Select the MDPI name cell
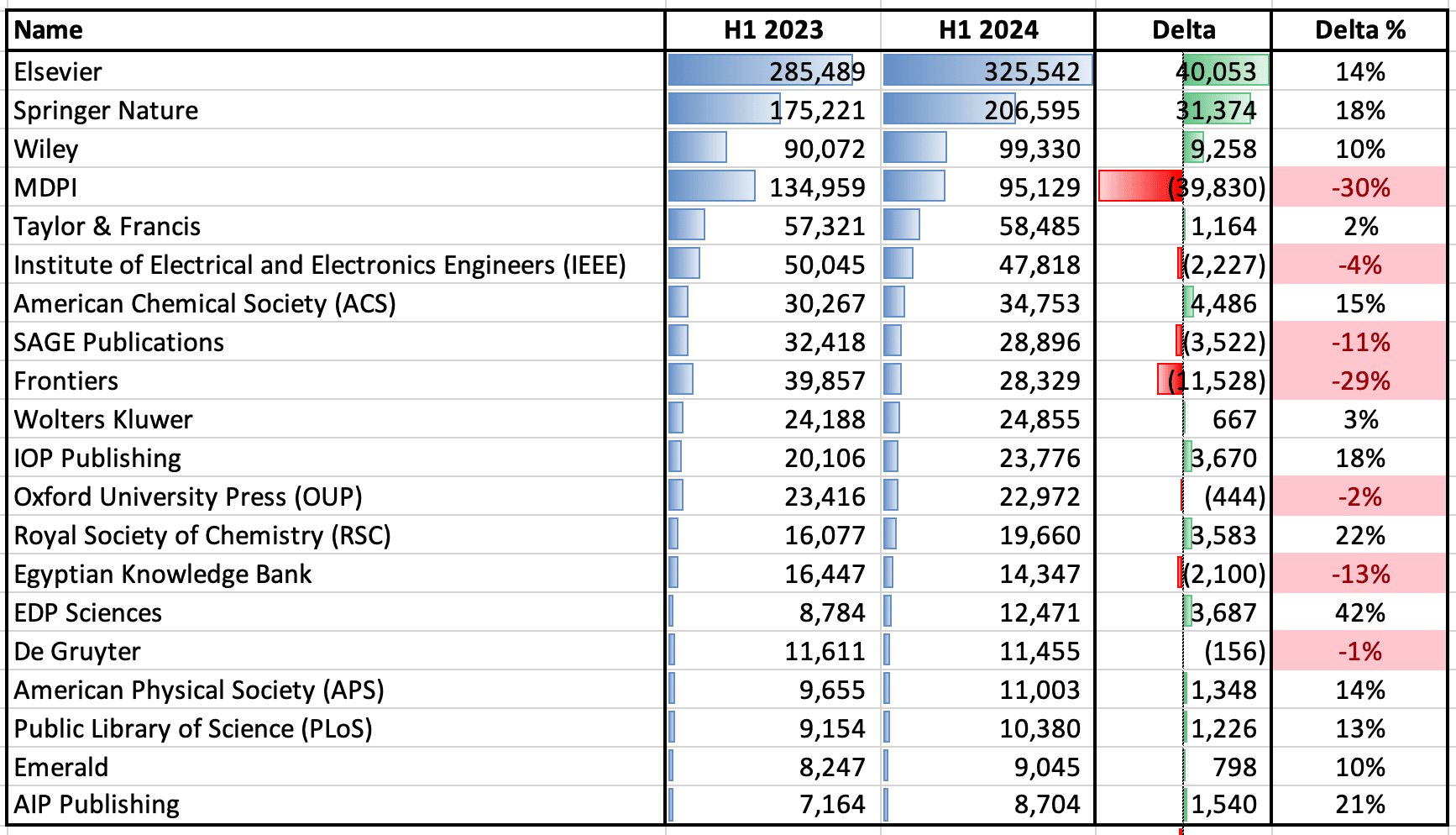 (336, 187)
